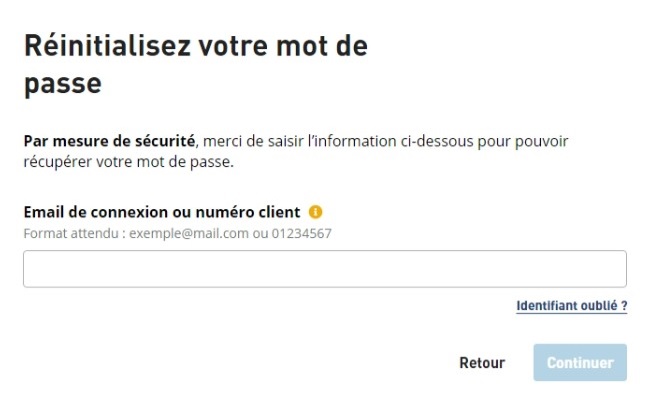Show the tooltip for the login identifier info icon
The image size is (654, 407).
point(316,212)
